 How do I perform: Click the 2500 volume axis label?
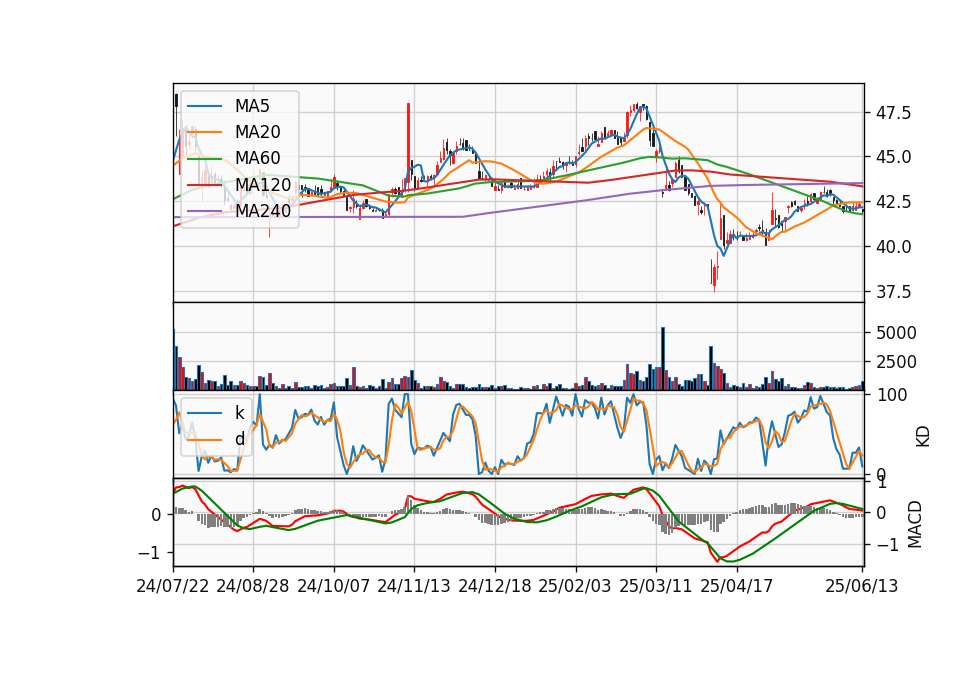click(x=896, y=362)
